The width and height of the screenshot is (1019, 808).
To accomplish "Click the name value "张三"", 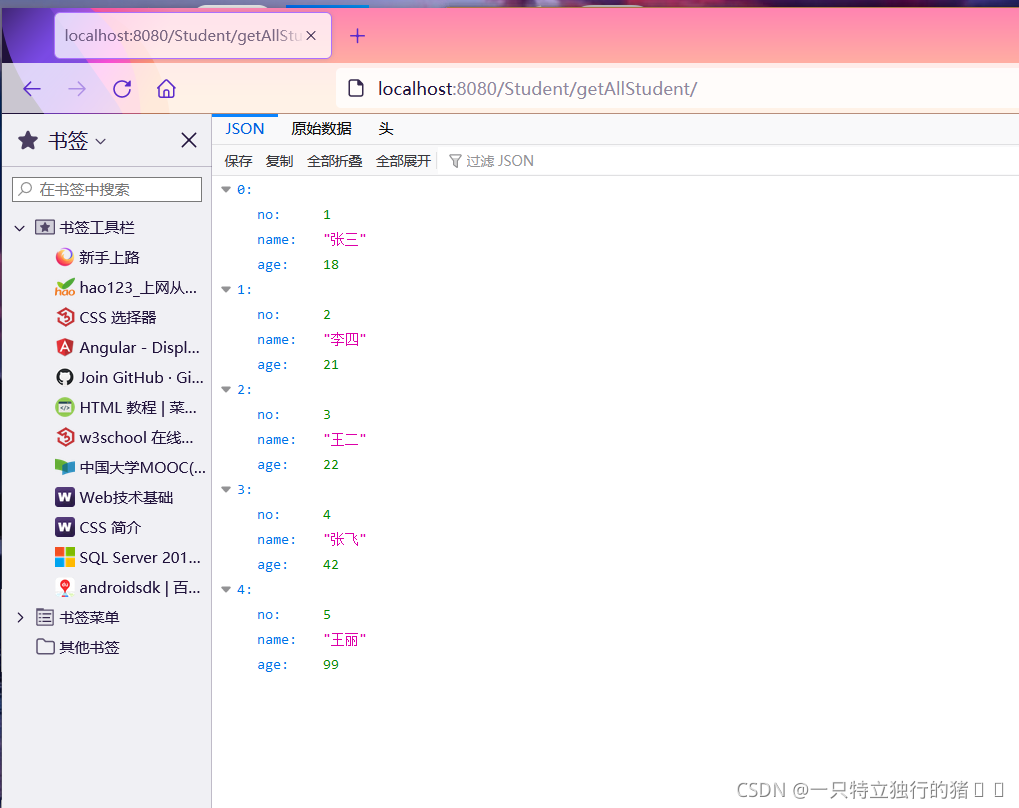I will [x=344, y=240].
